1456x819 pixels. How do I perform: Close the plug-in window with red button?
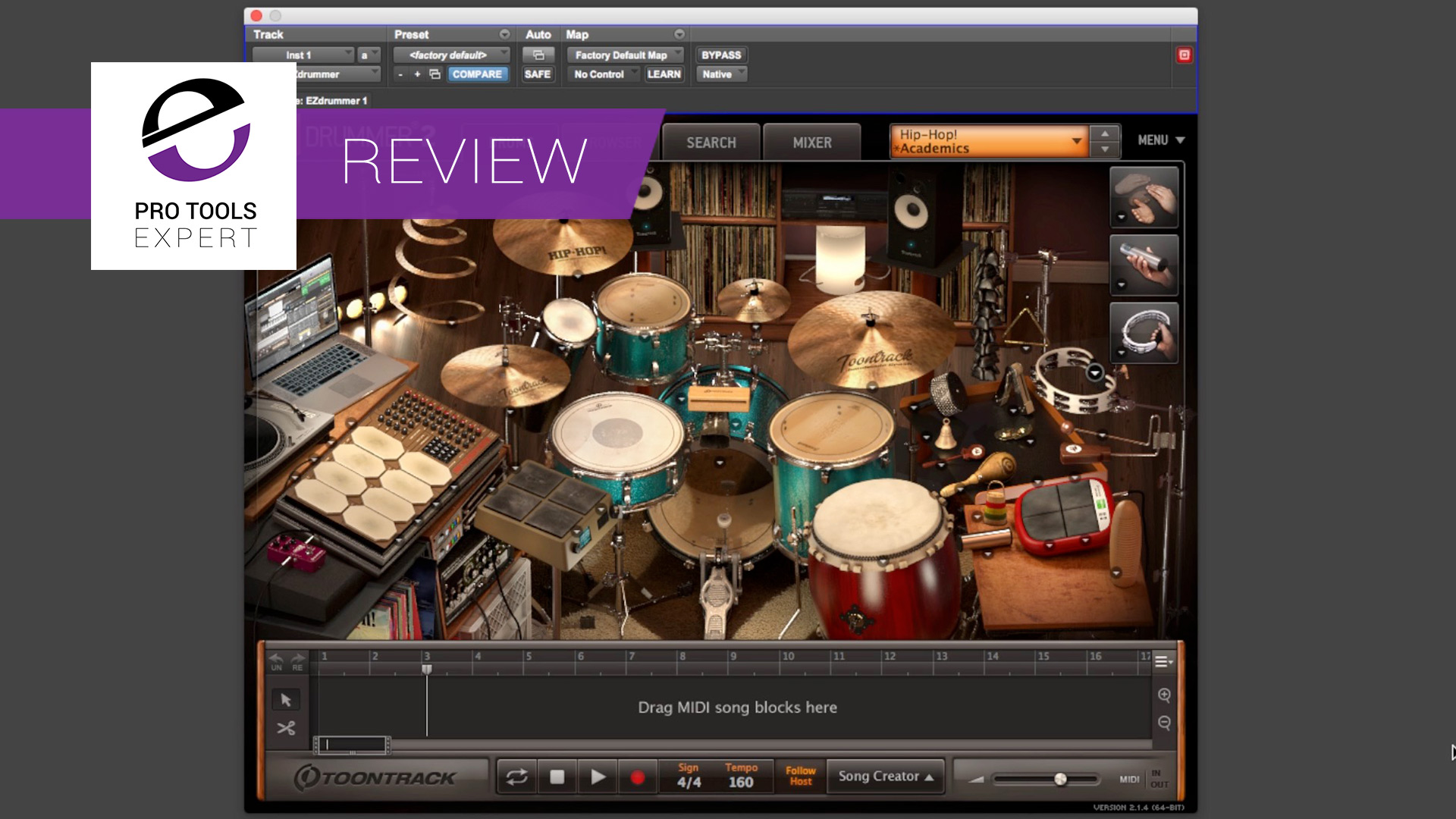coord(256,15)
